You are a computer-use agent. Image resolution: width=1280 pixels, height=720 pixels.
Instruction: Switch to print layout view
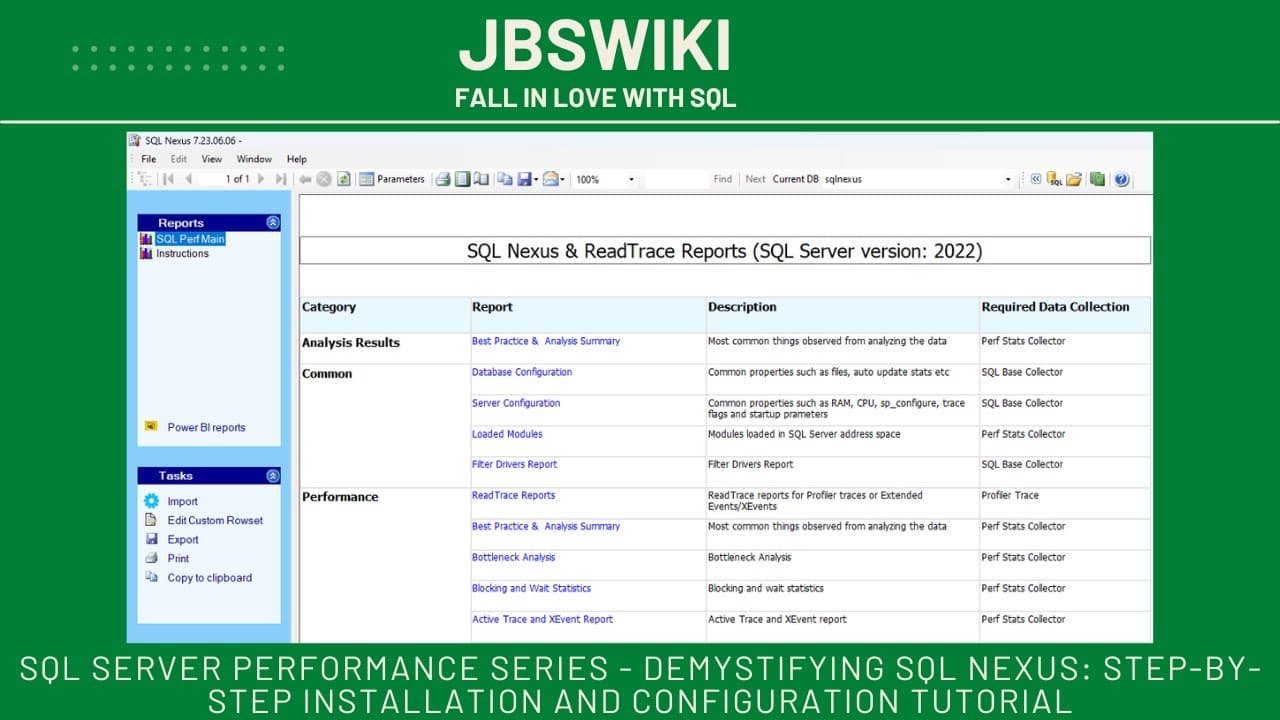click(462, 179)
